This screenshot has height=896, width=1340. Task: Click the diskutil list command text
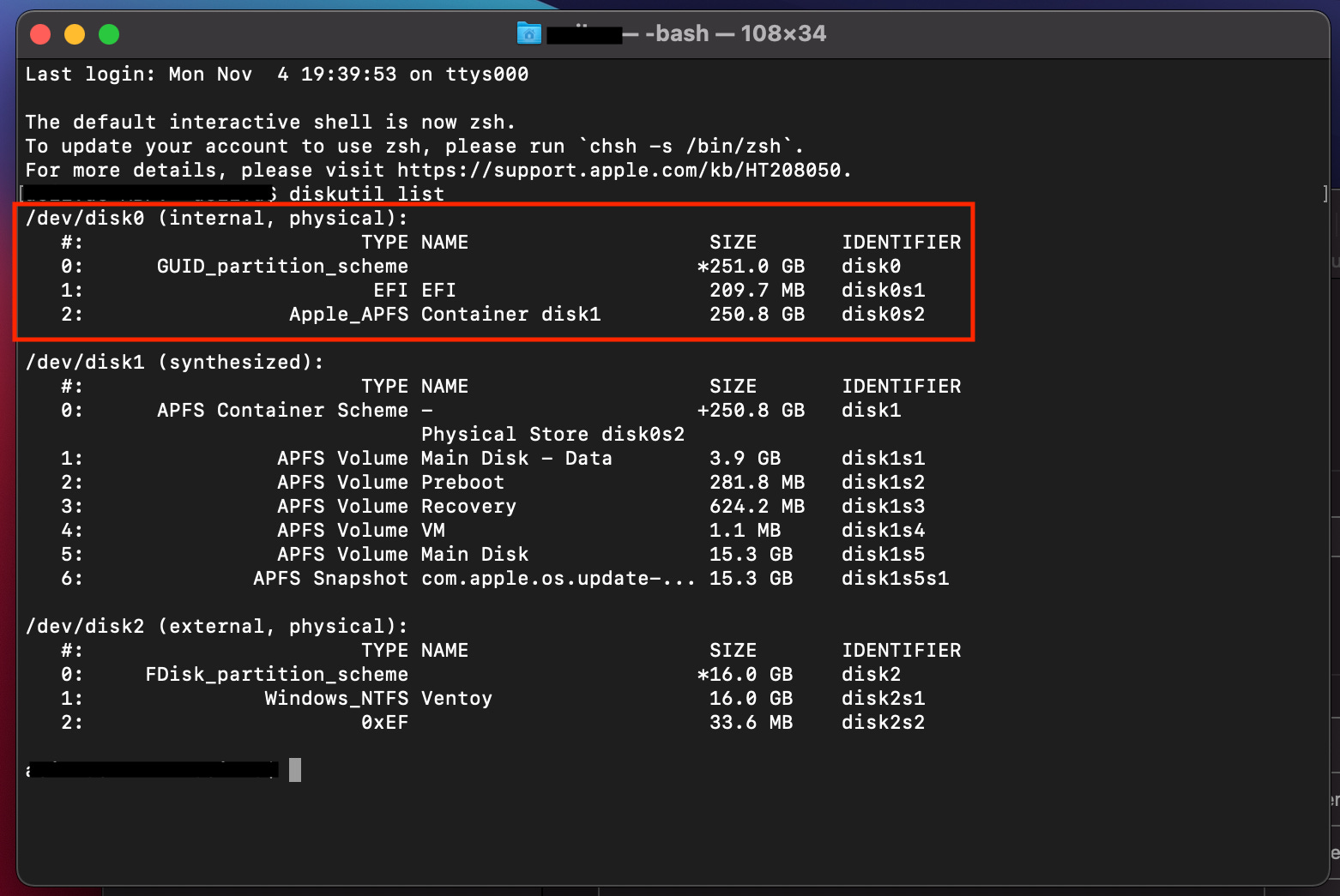tap(366, 193)
